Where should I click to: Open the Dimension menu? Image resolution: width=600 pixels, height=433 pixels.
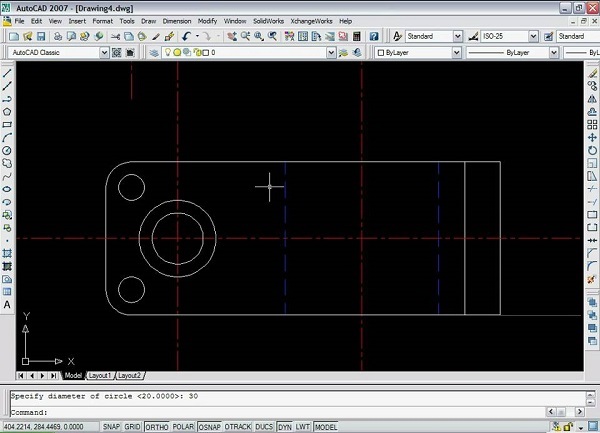(177, 21)
